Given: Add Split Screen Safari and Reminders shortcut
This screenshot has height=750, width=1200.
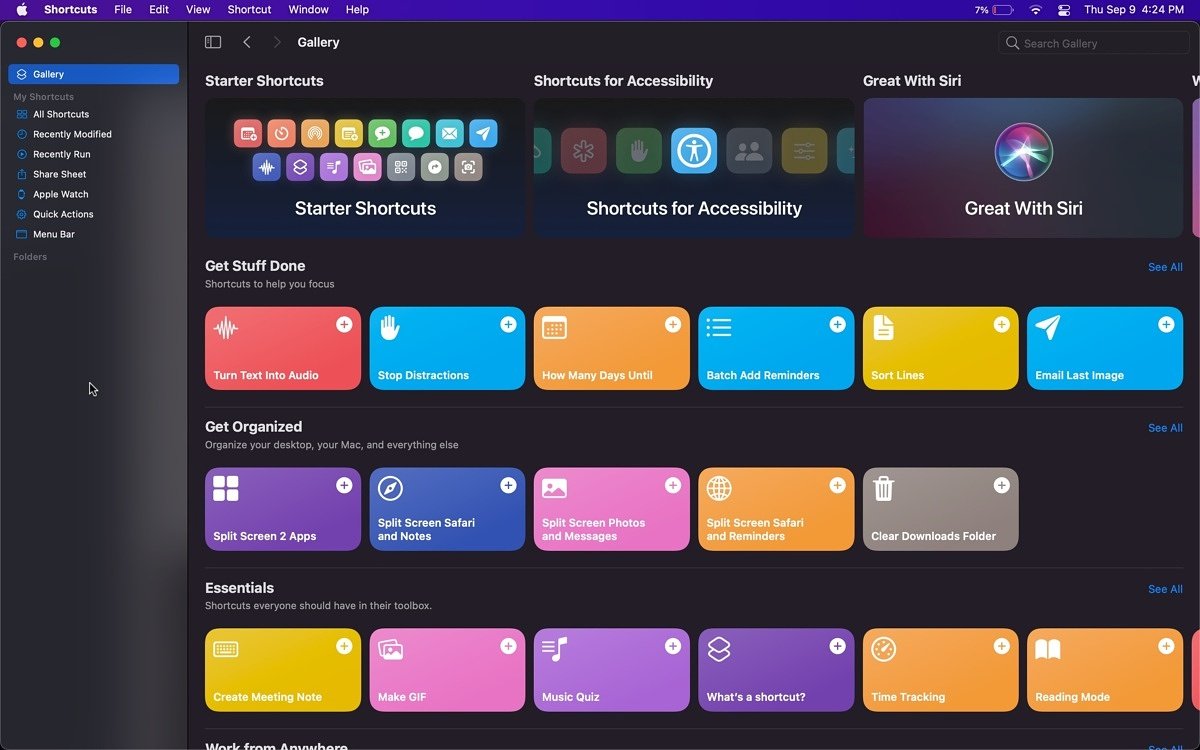Looking at the screenshot, I should pos(837,485).
